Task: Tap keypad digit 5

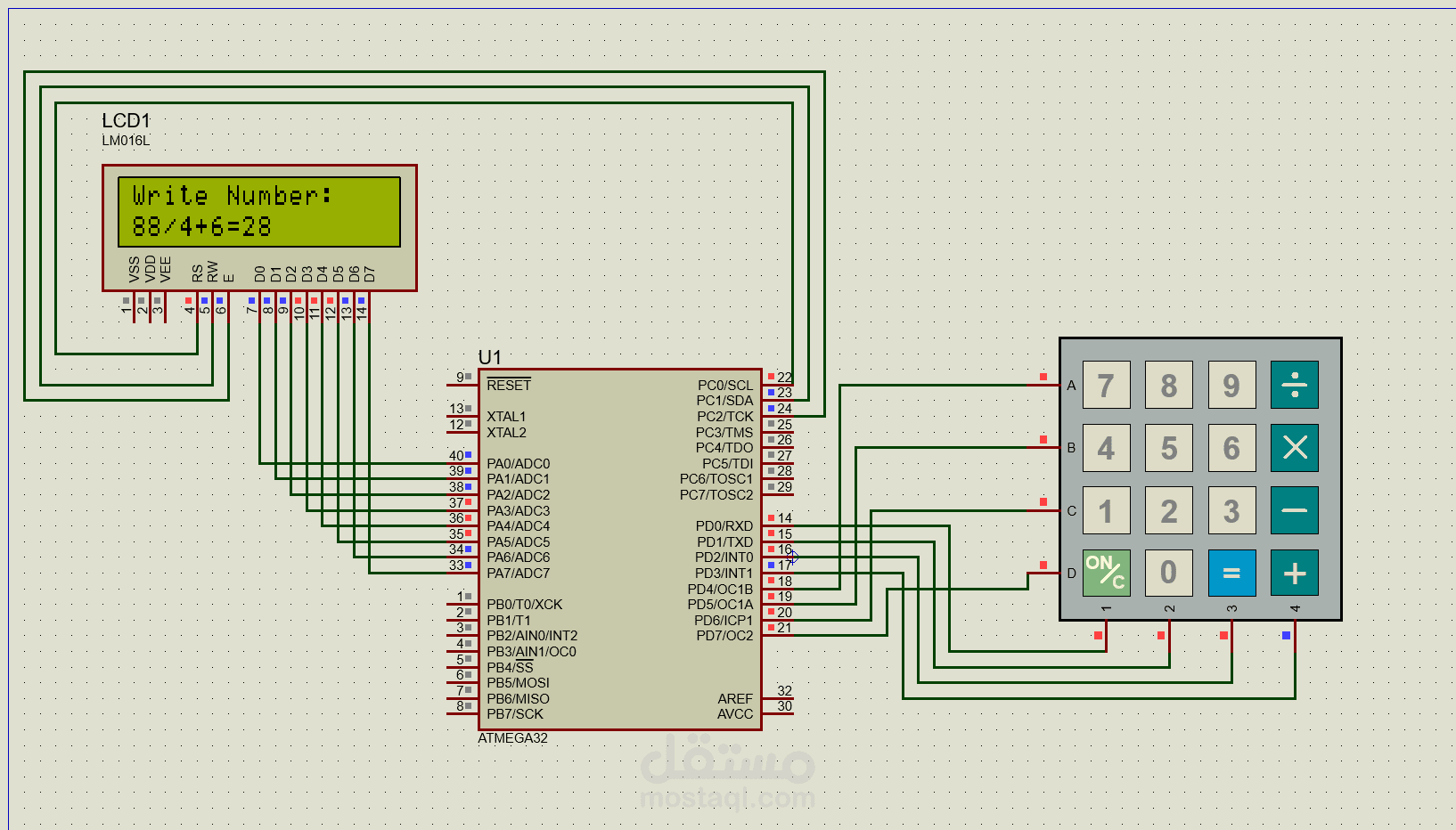Action: click(1168, 447)
